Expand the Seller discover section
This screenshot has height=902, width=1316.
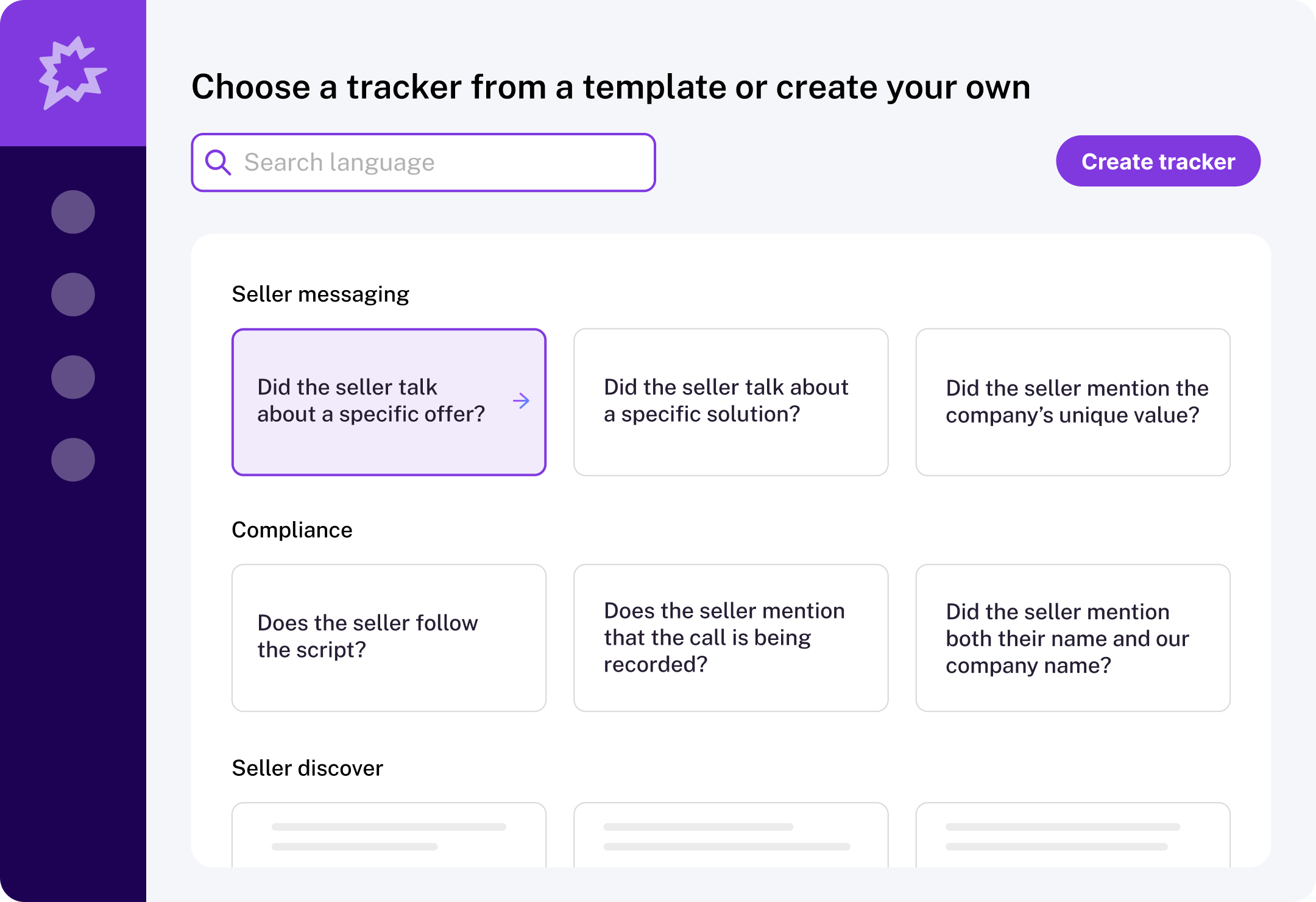click(x=306, y=768)
